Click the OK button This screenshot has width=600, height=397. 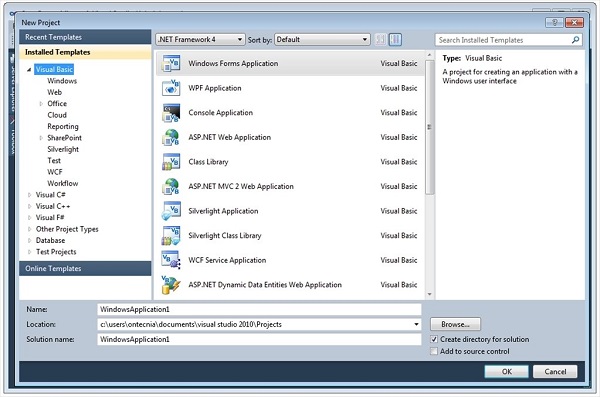click(x=507, y=371)
